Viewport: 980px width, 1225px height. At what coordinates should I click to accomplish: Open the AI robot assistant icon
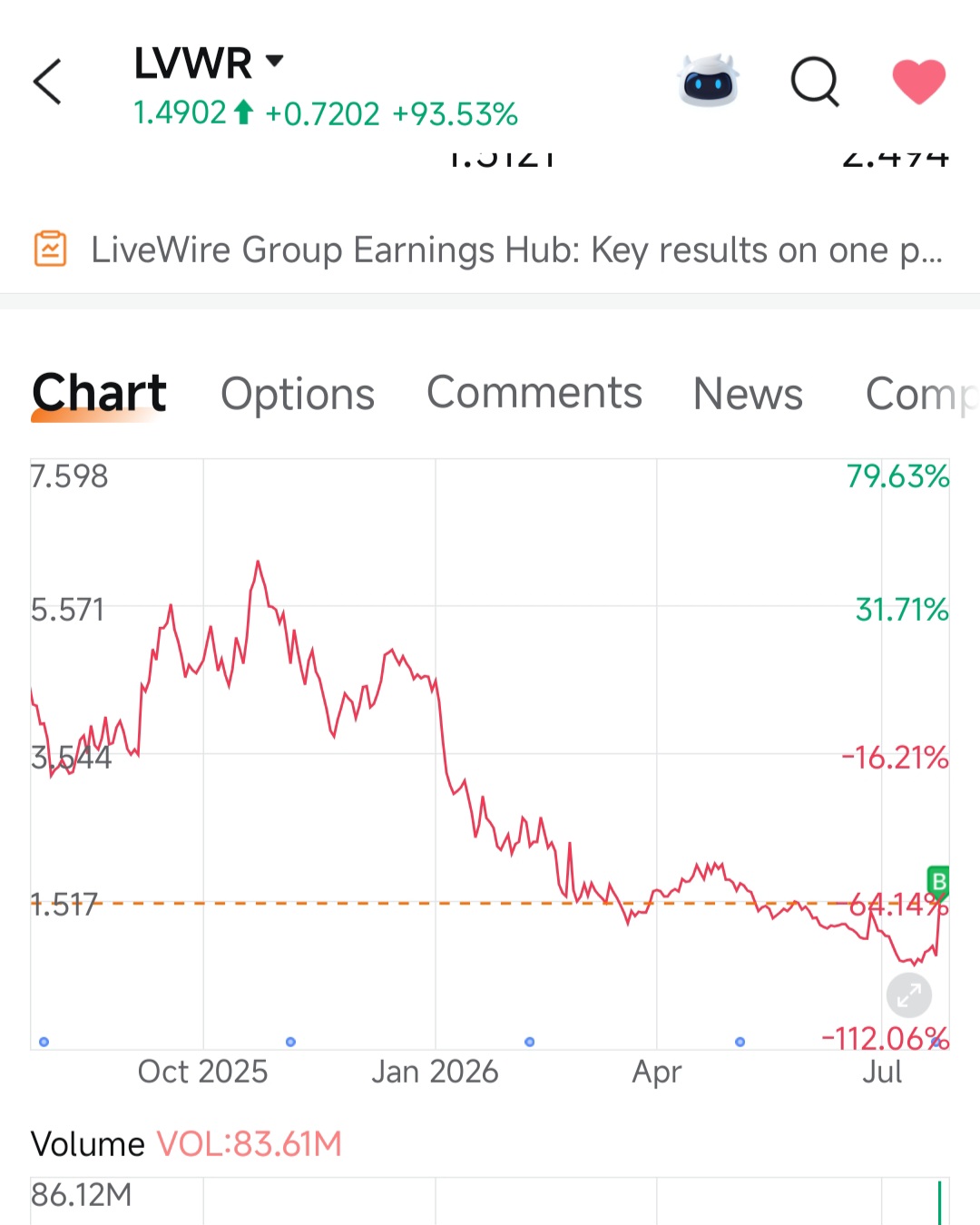(709, 82)
